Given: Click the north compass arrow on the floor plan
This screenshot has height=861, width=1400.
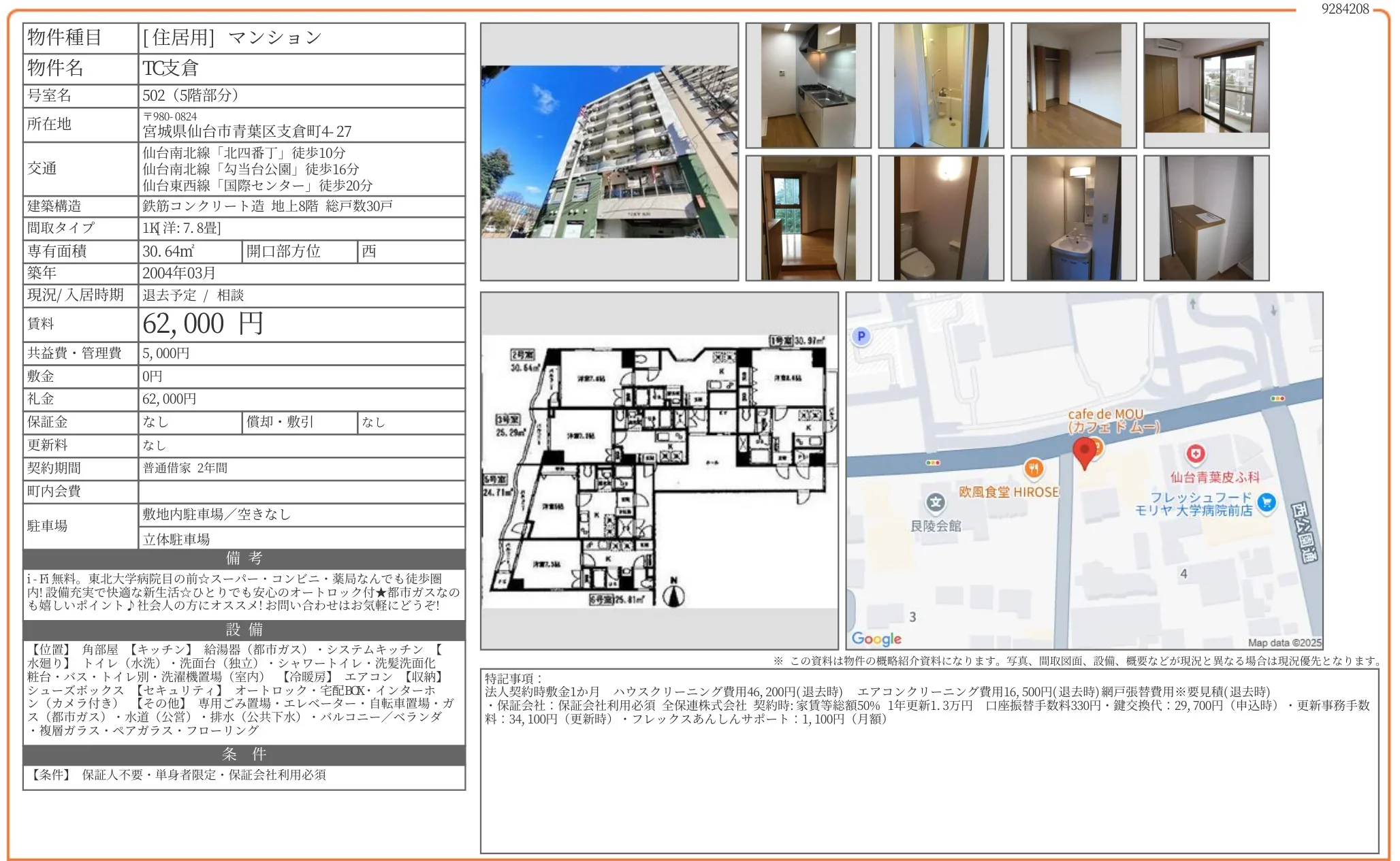Looking at the screenshot, I should [x=673, y=595].
